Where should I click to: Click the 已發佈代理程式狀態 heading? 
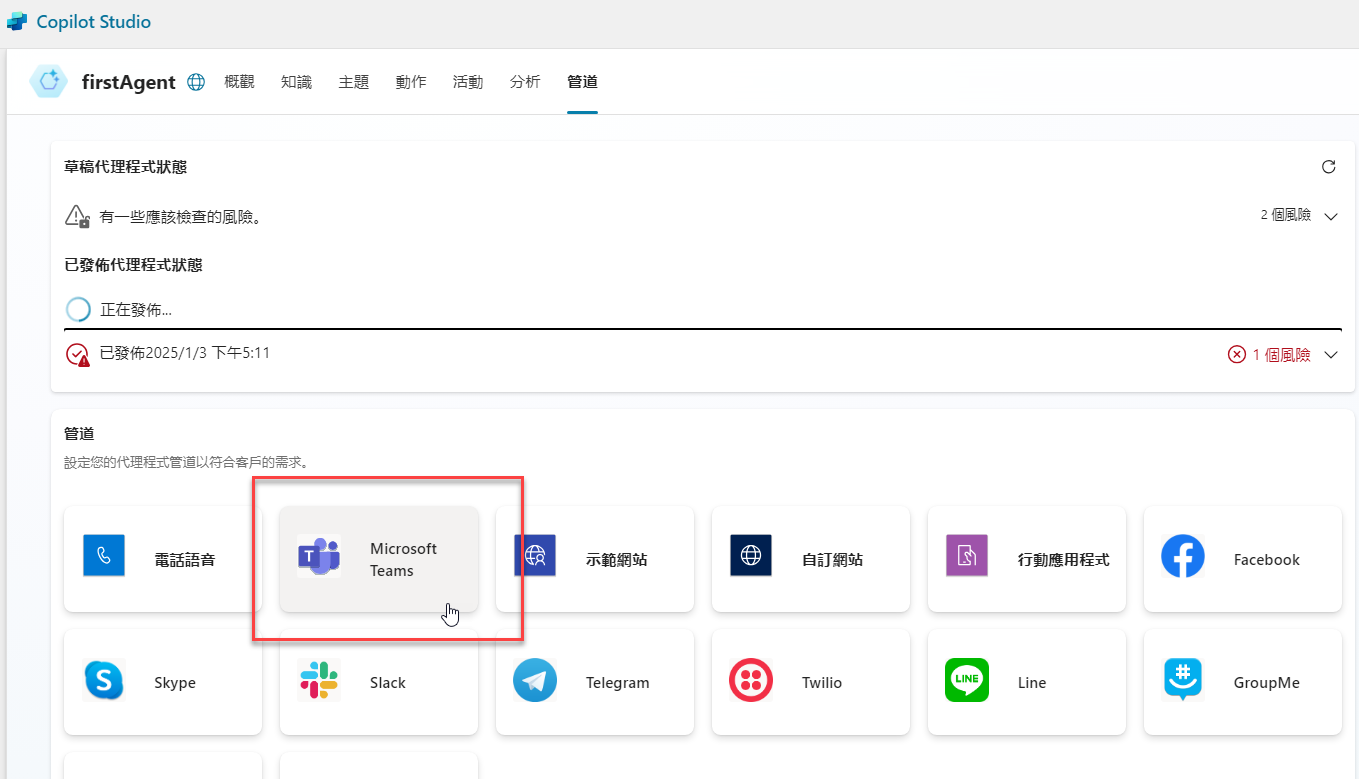(133, 265)
